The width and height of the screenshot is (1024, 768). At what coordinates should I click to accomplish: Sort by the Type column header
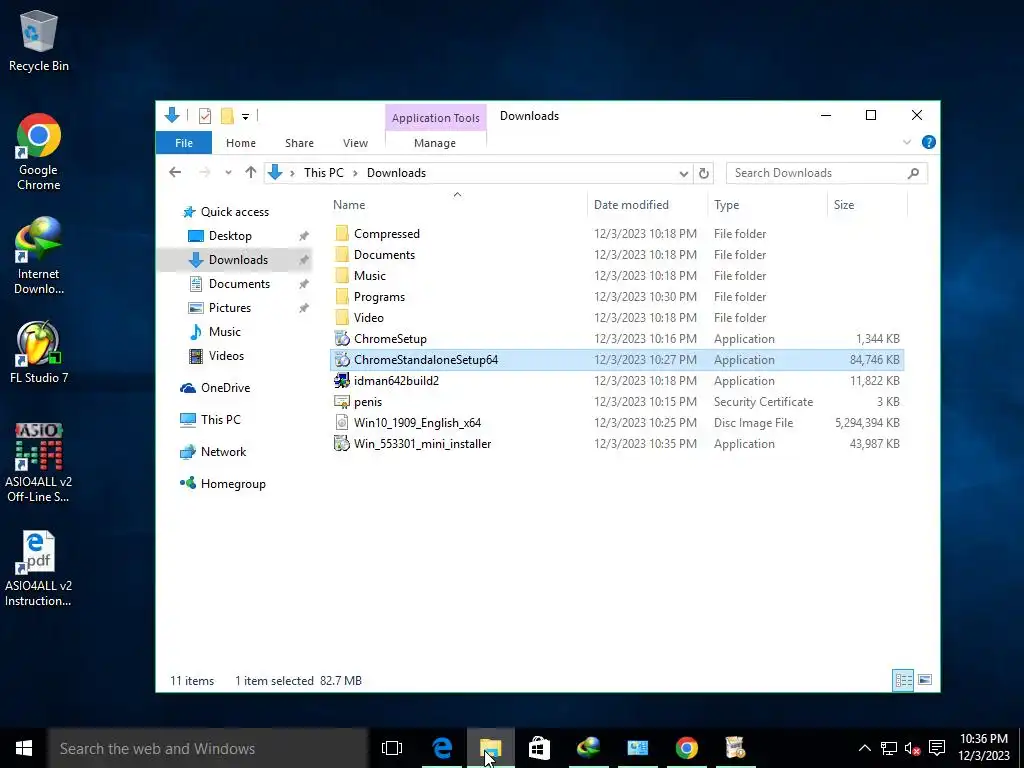[x=767, y=204]
